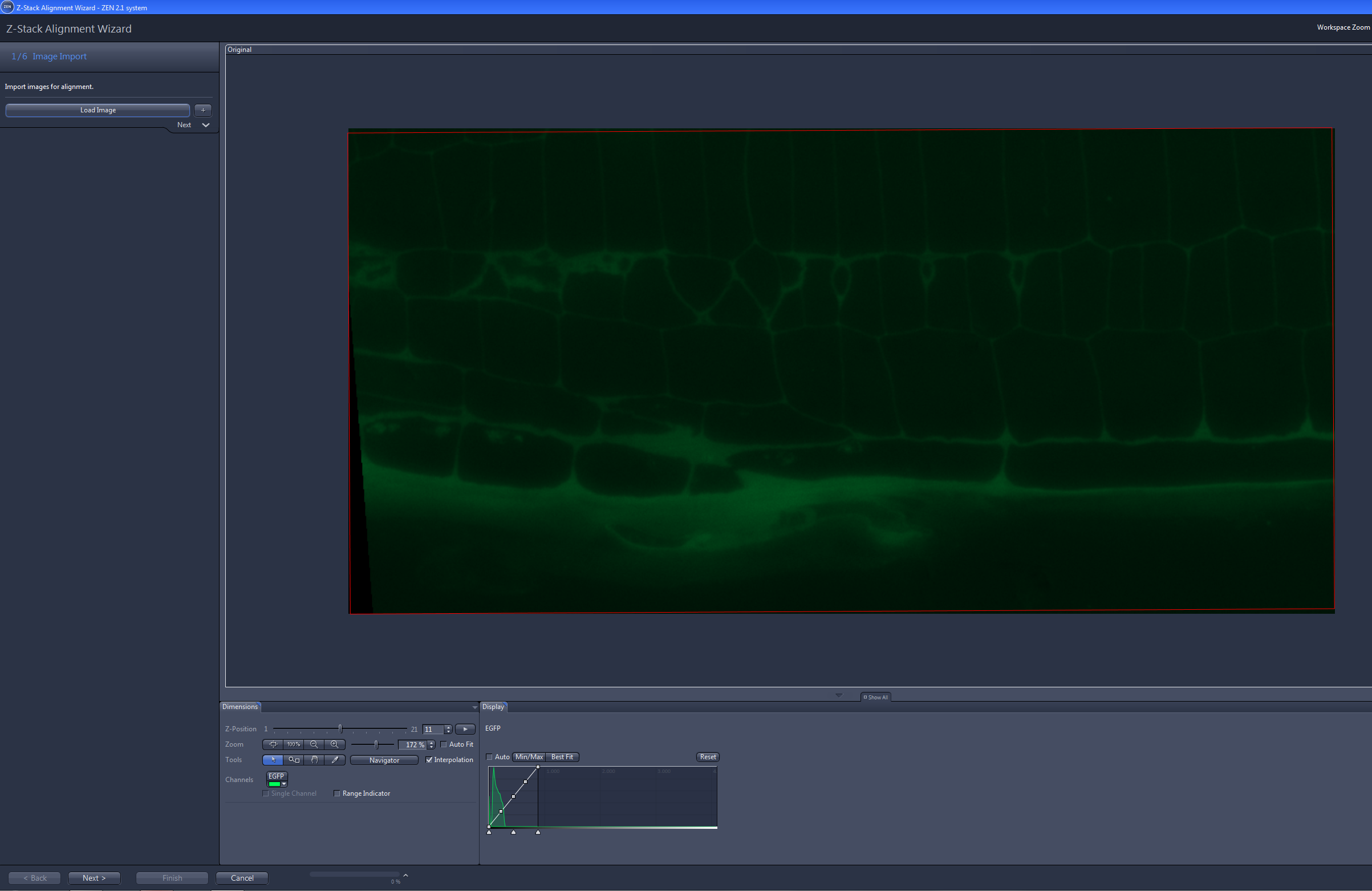The height and width of the screenshot is (891, 1372).
Task: Open the Dimensions panel dropdown arrow
Action: 474,706
